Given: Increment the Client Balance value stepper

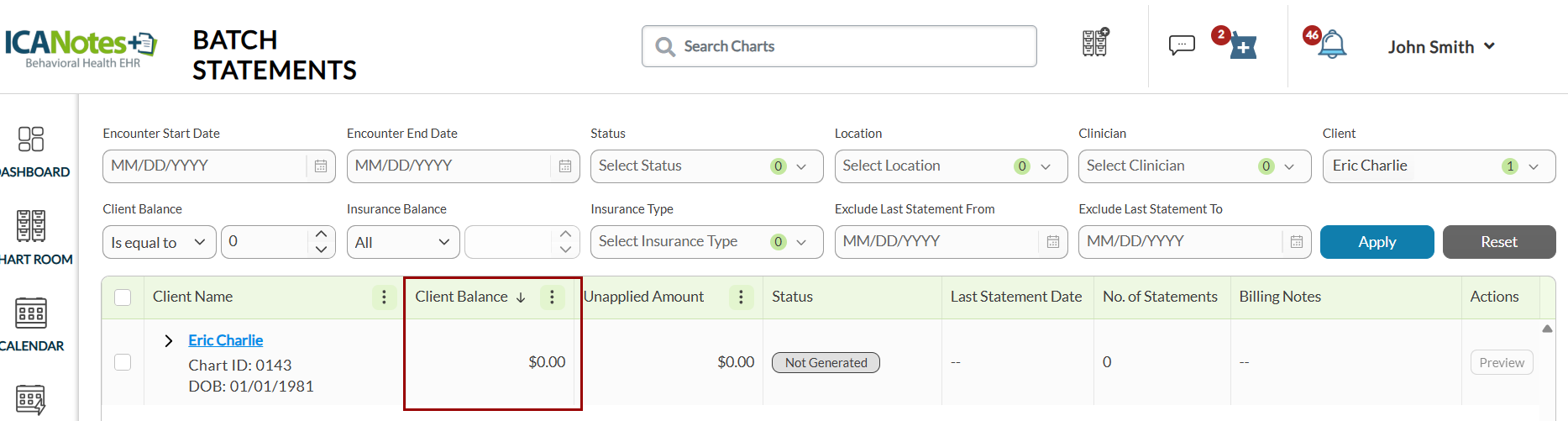Looking at the screenshot, I should tap(321, 234).
